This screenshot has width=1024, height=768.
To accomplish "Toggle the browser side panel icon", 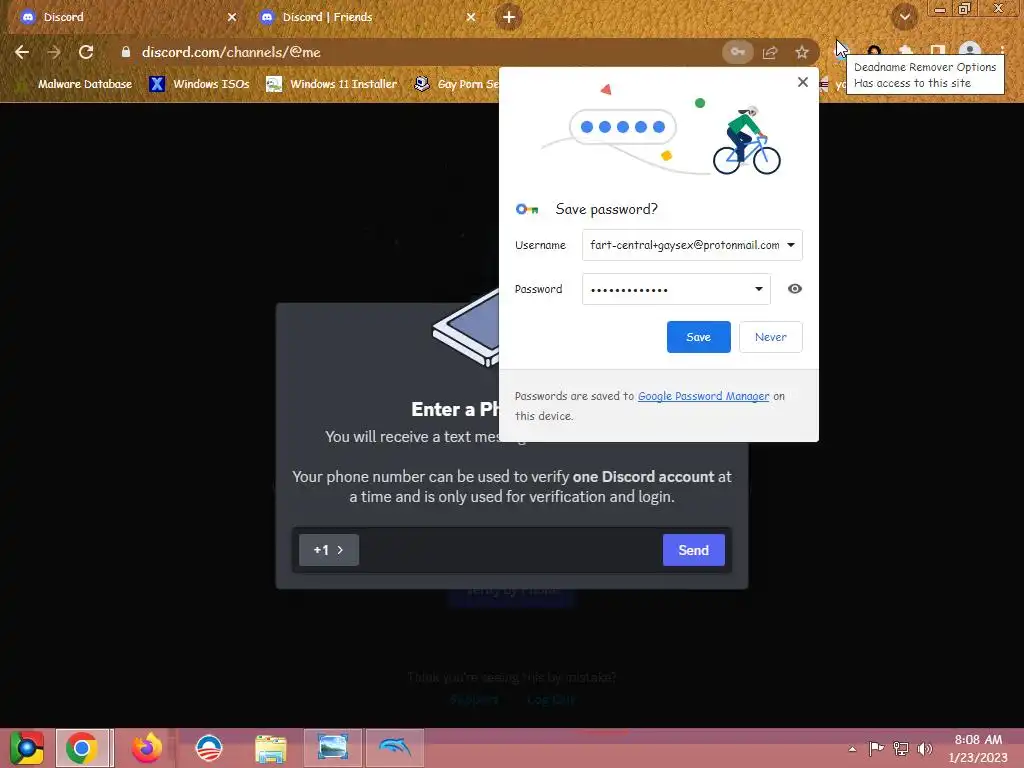I will click(x=938, y=51).
